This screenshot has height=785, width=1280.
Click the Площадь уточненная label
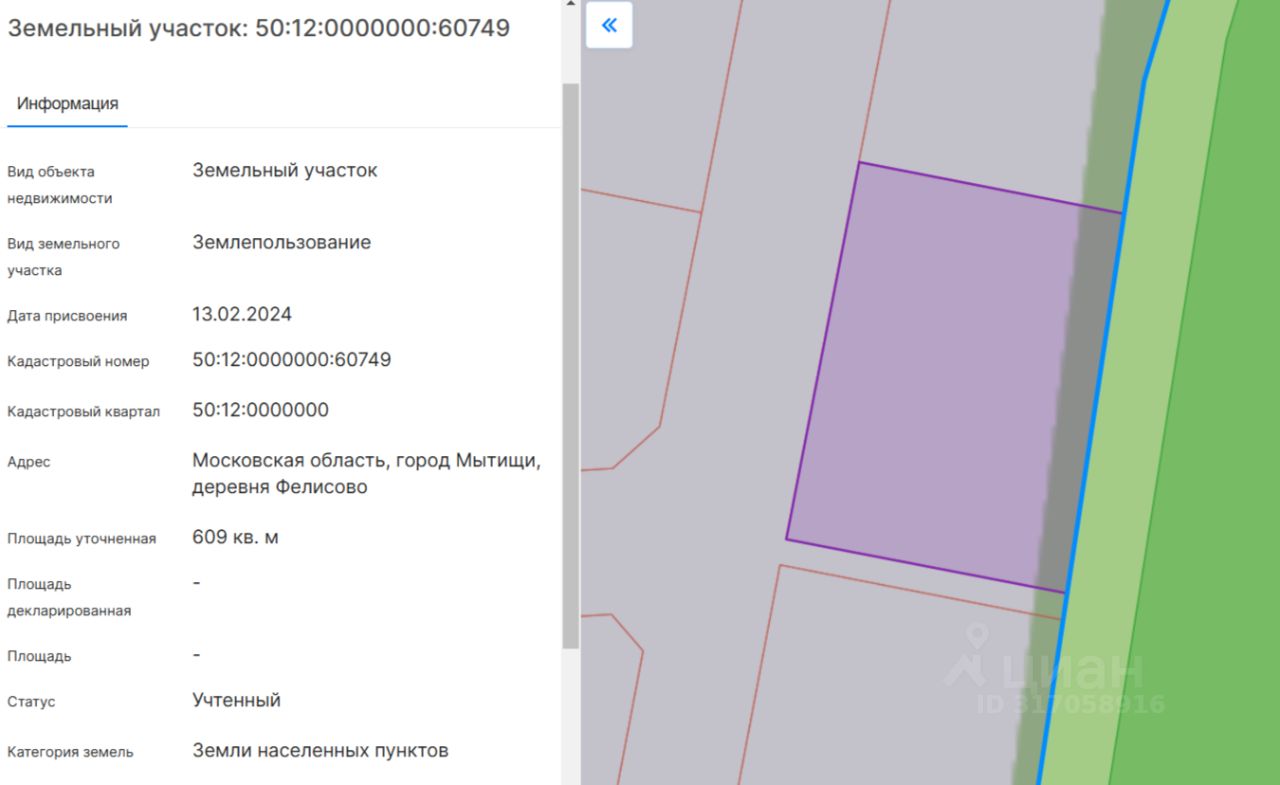pos(82,538)
